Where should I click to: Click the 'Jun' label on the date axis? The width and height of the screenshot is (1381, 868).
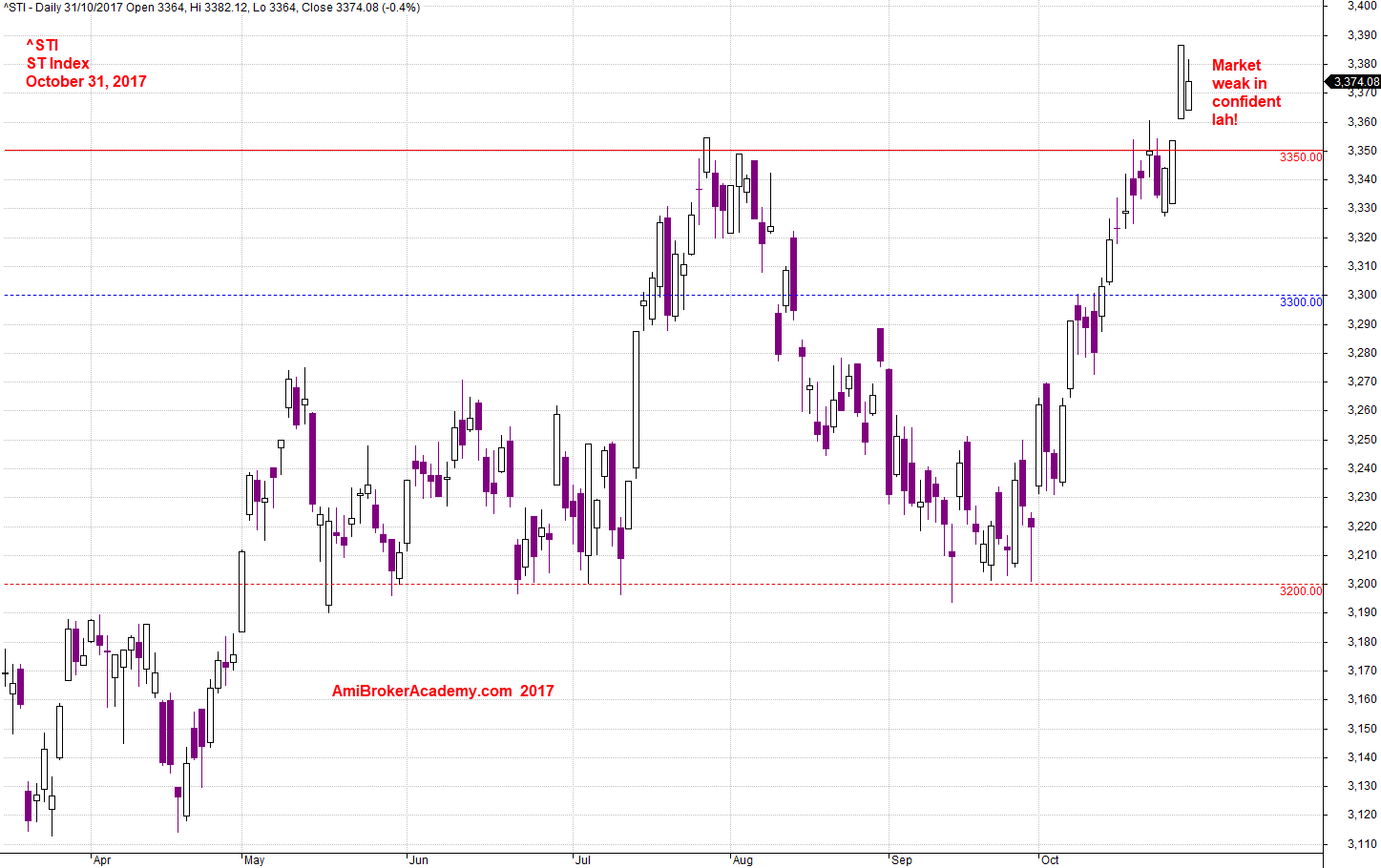[x=418, y=860]
